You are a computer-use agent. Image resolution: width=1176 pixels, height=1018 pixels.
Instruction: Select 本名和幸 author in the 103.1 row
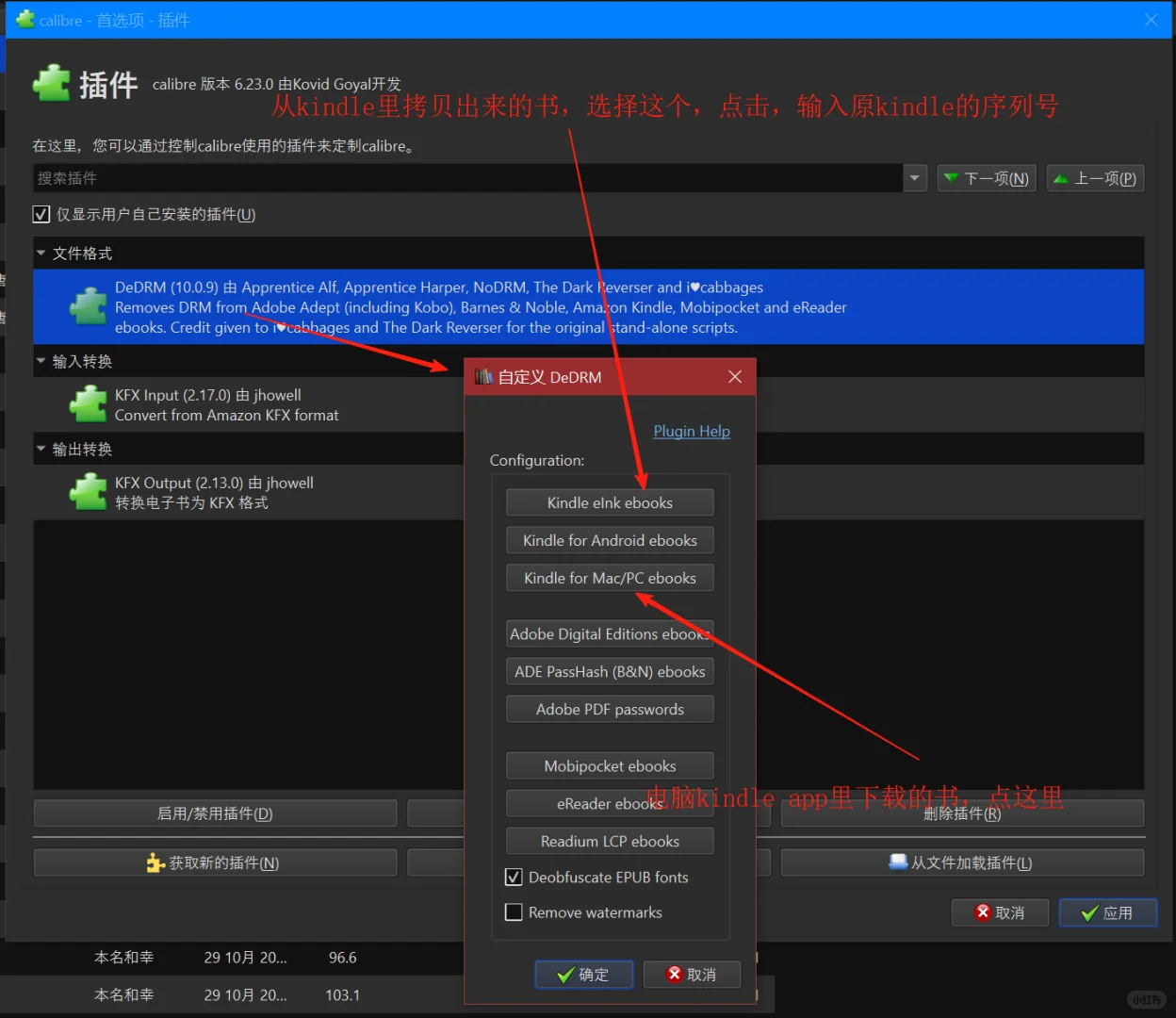[123, 995]
